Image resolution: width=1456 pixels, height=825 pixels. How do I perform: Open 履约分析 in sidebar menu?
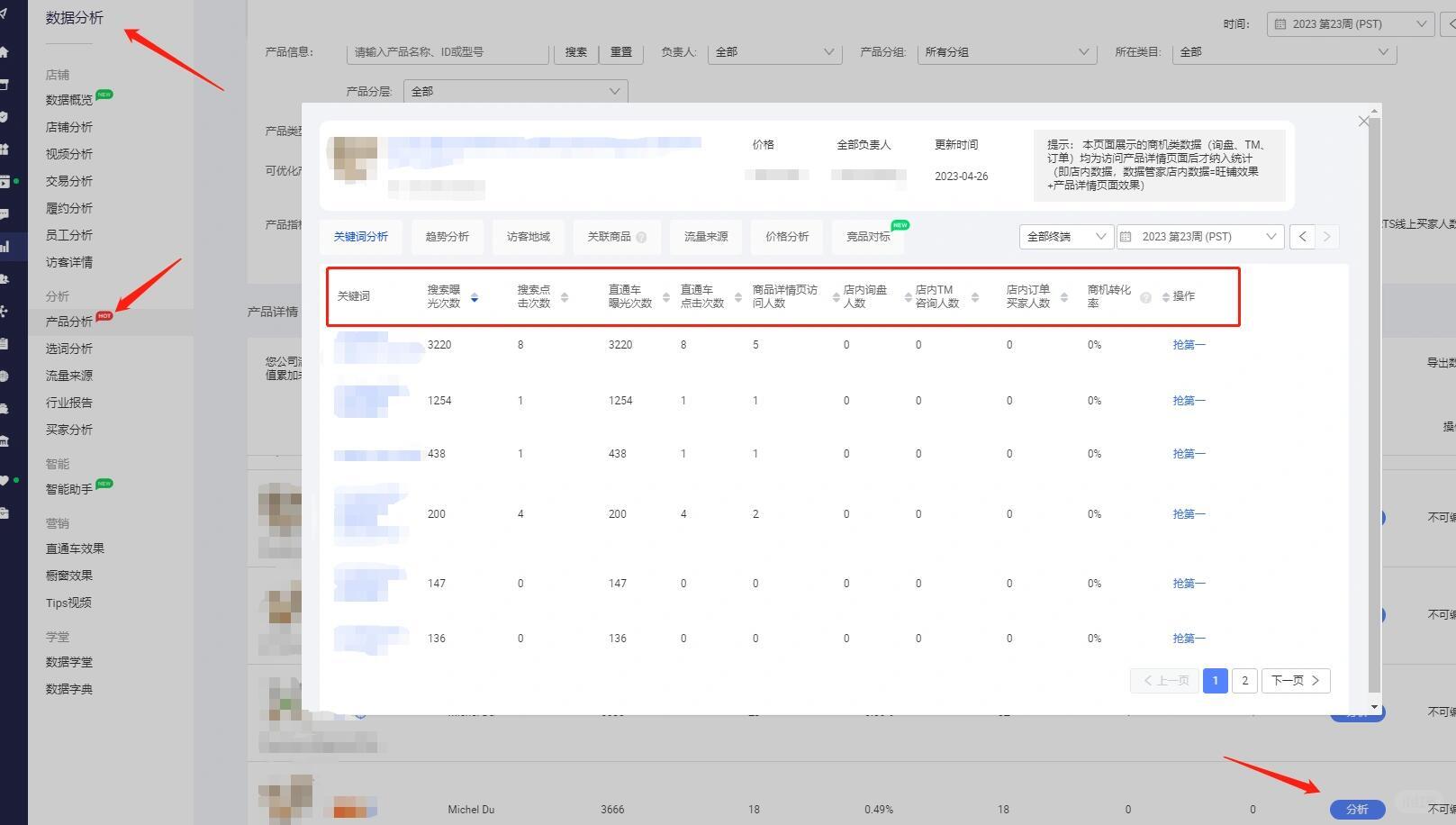click(69, 208)
